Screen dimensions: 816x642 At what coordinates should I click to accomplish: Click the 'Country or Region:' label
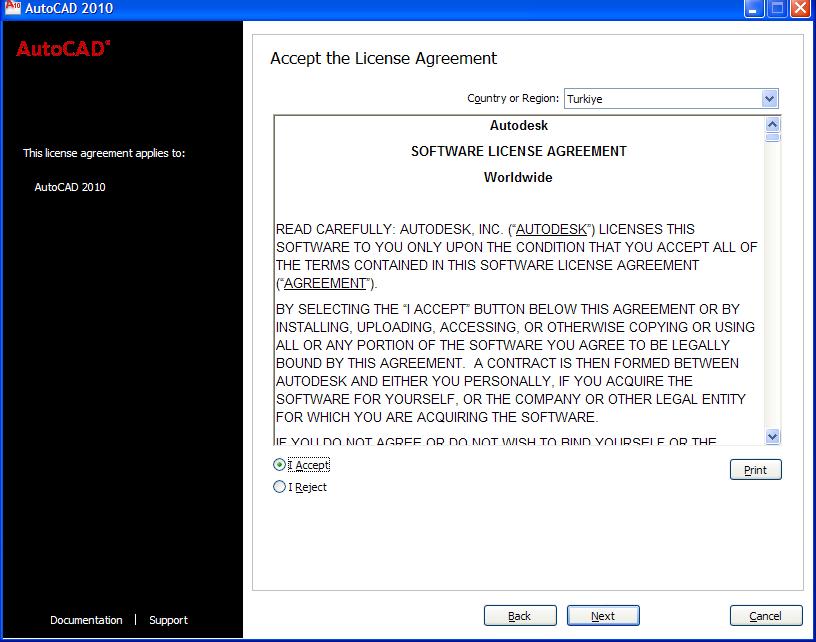(x=513, y=98)
